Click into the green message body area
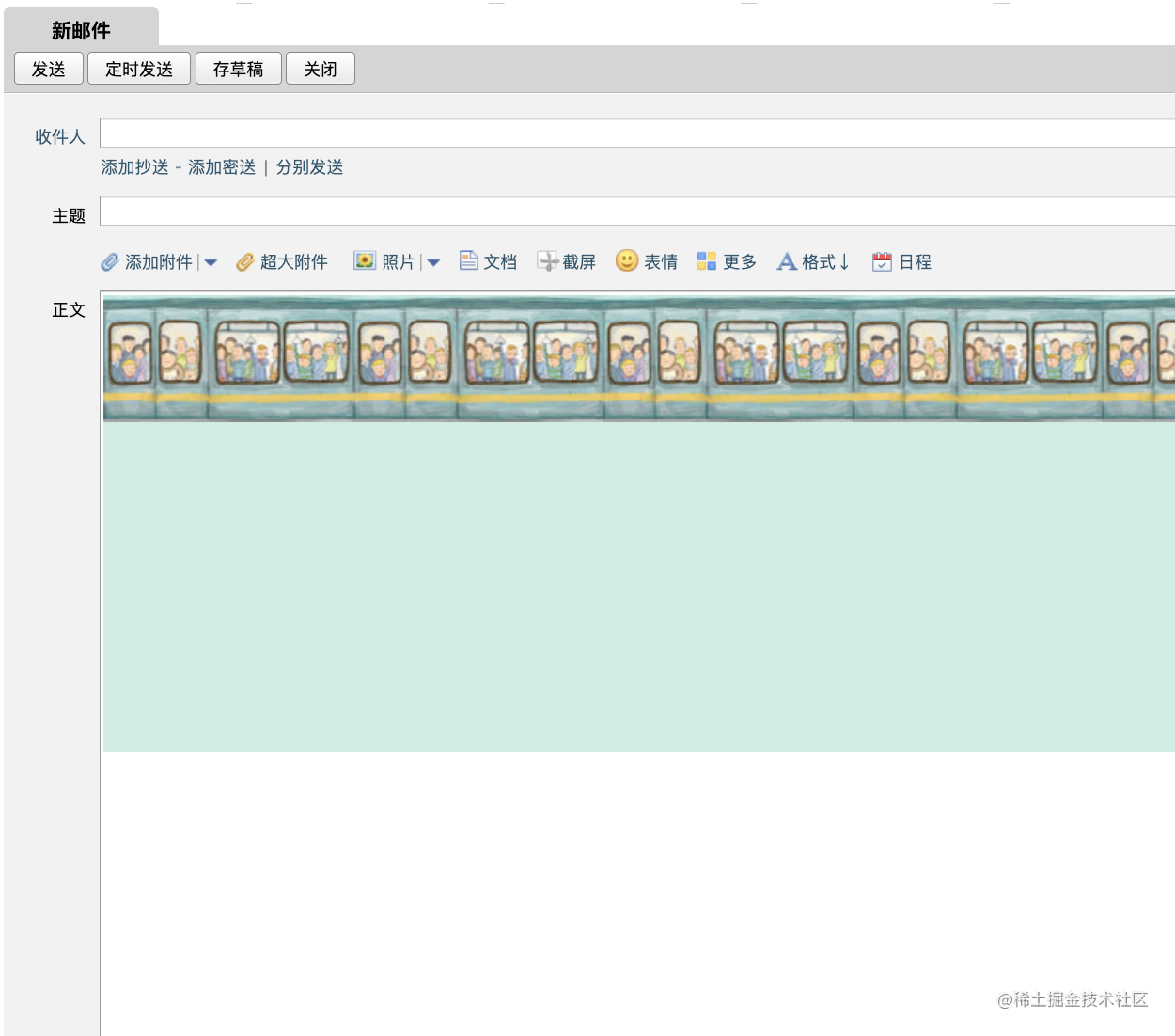The height and width of the screenshot is (1036, 1175). click(639, 586)
